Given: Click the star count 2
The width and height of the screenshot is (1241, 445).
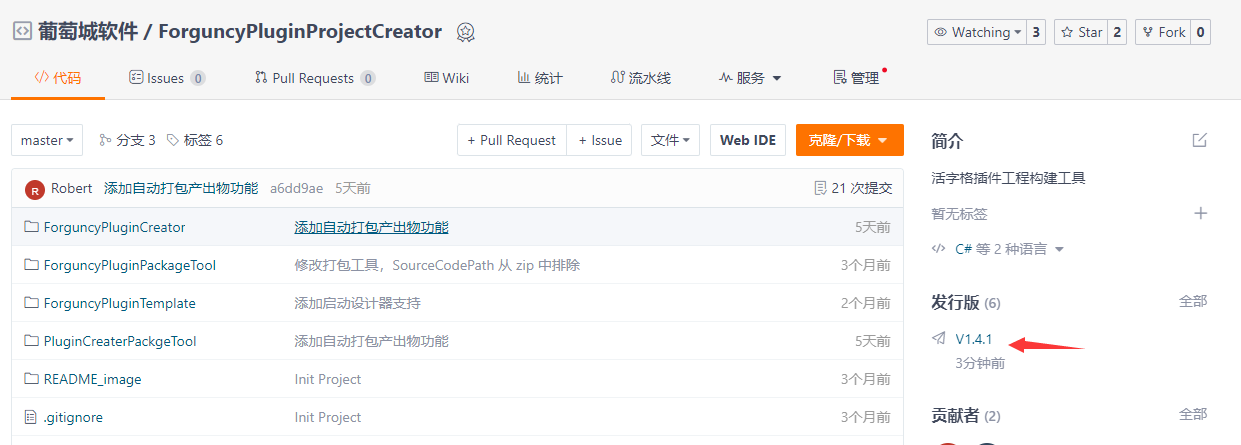Looking at the screenshot, I should (1116, 32).
